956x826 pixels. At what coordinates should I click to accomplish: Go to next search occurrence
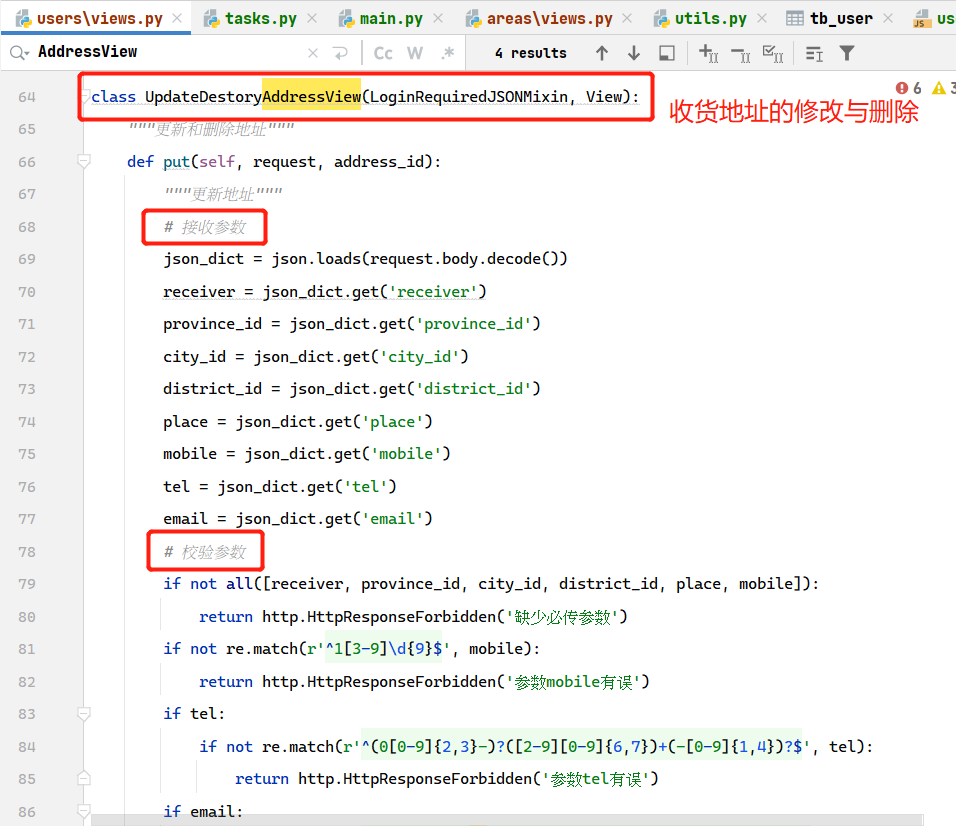coord(634,54)
